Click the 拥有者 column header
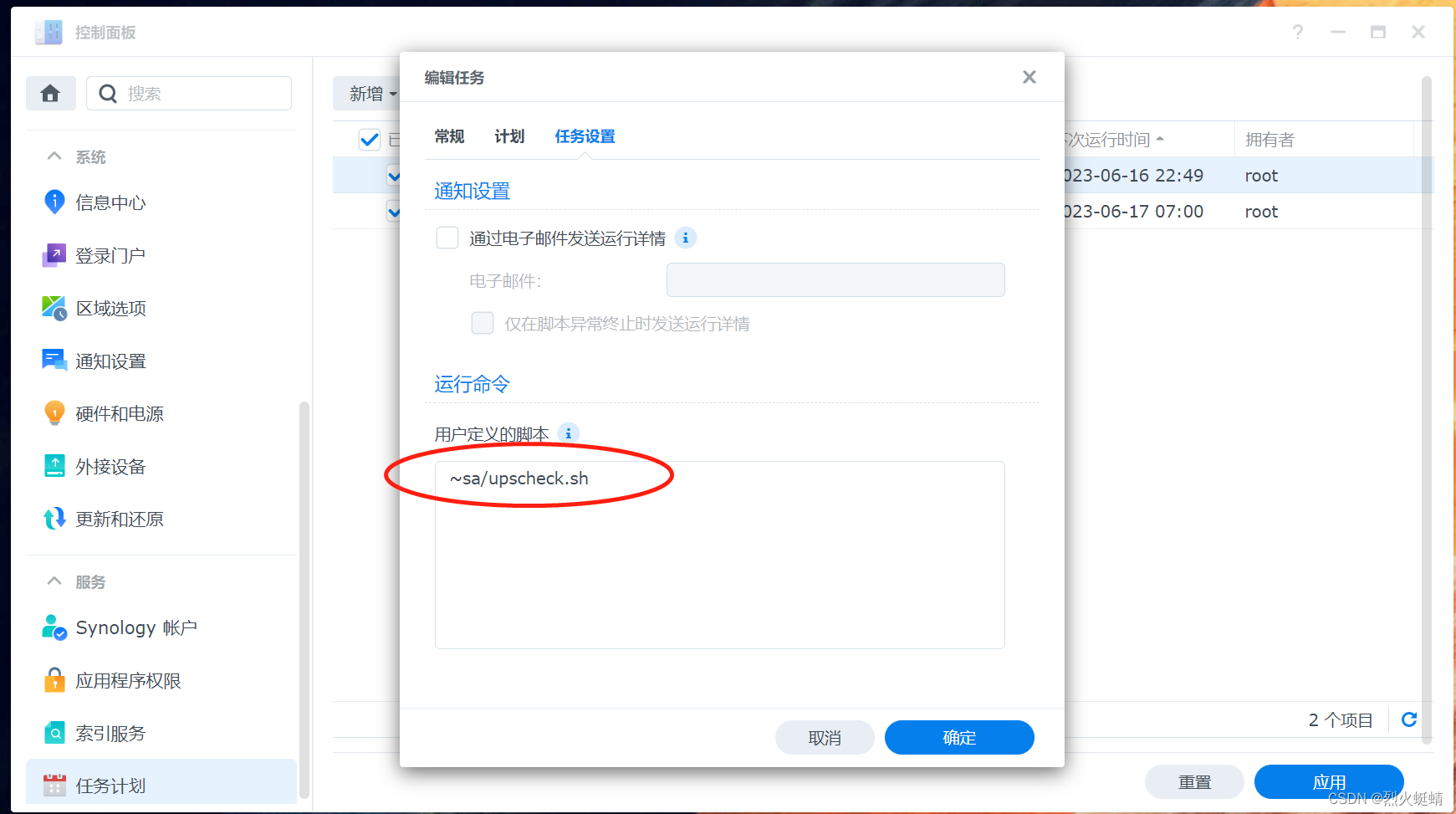Viewport: 1456px width, 814px height. (x=1324, y=140)
